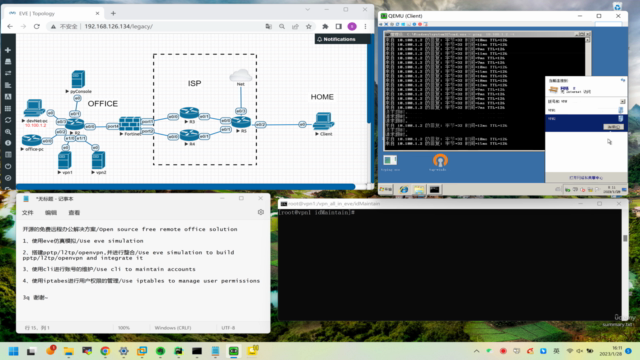Select the devNet-pc computer node

[x=34, y=109]
